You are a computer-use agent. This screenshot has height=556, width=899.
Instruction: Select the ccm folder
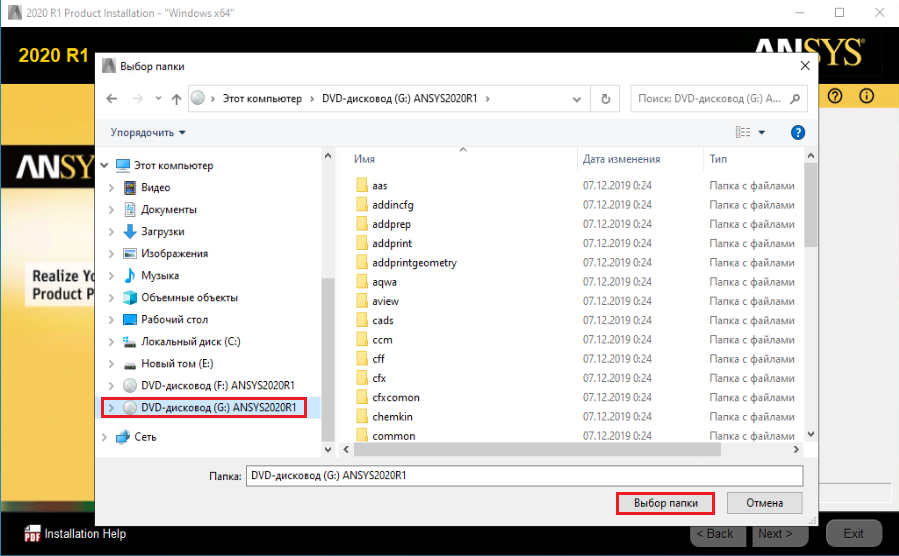pyautogui.click(x=382, y=340)
